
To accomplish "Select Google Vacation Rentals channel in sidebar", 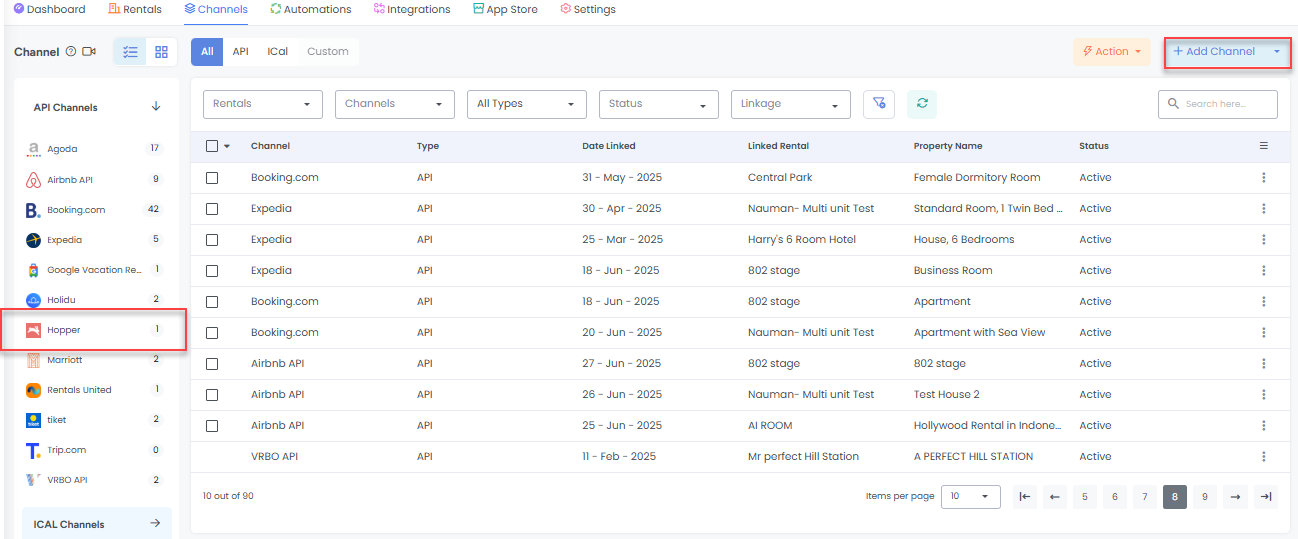I will pyautogui.click(x=94, y=270).
